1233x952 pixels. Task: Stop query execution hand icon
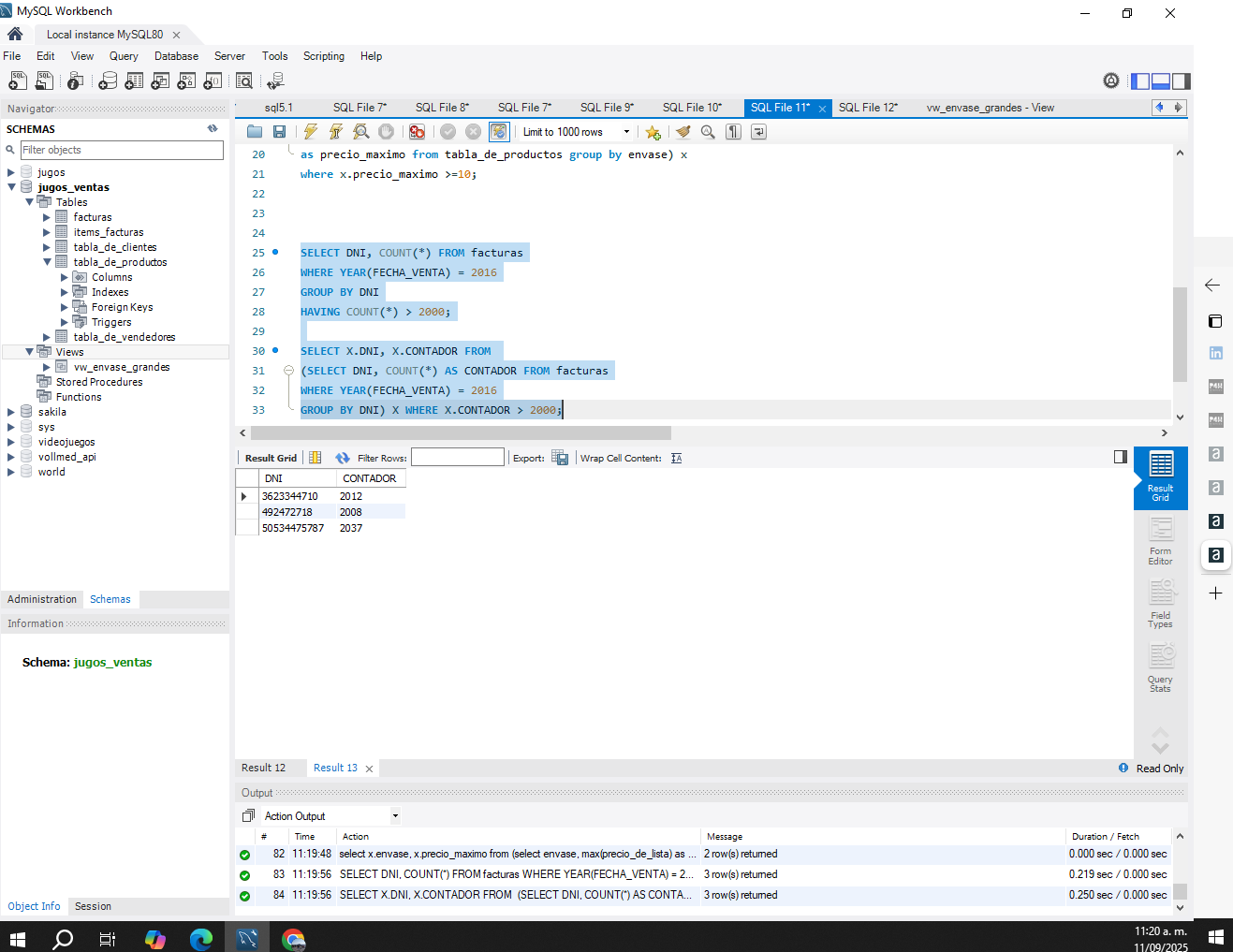[386, 132]
